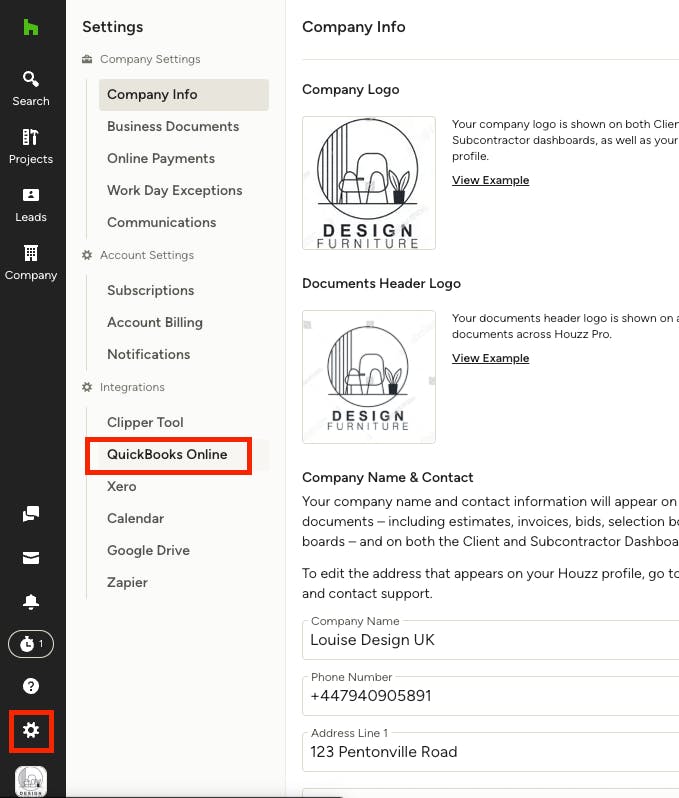
Task: Open the settings gear icon
Action: (31, 730)
